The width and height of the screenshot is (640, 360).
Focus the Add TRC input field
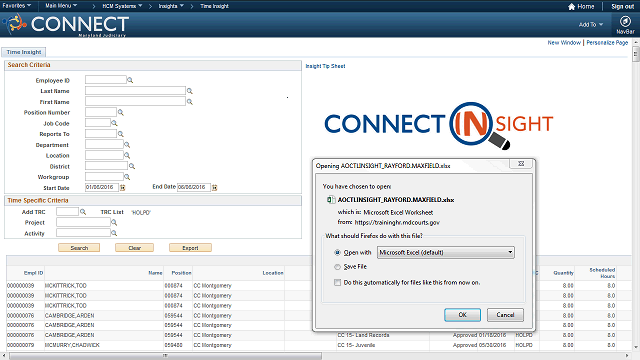click(x=67, y=211)
